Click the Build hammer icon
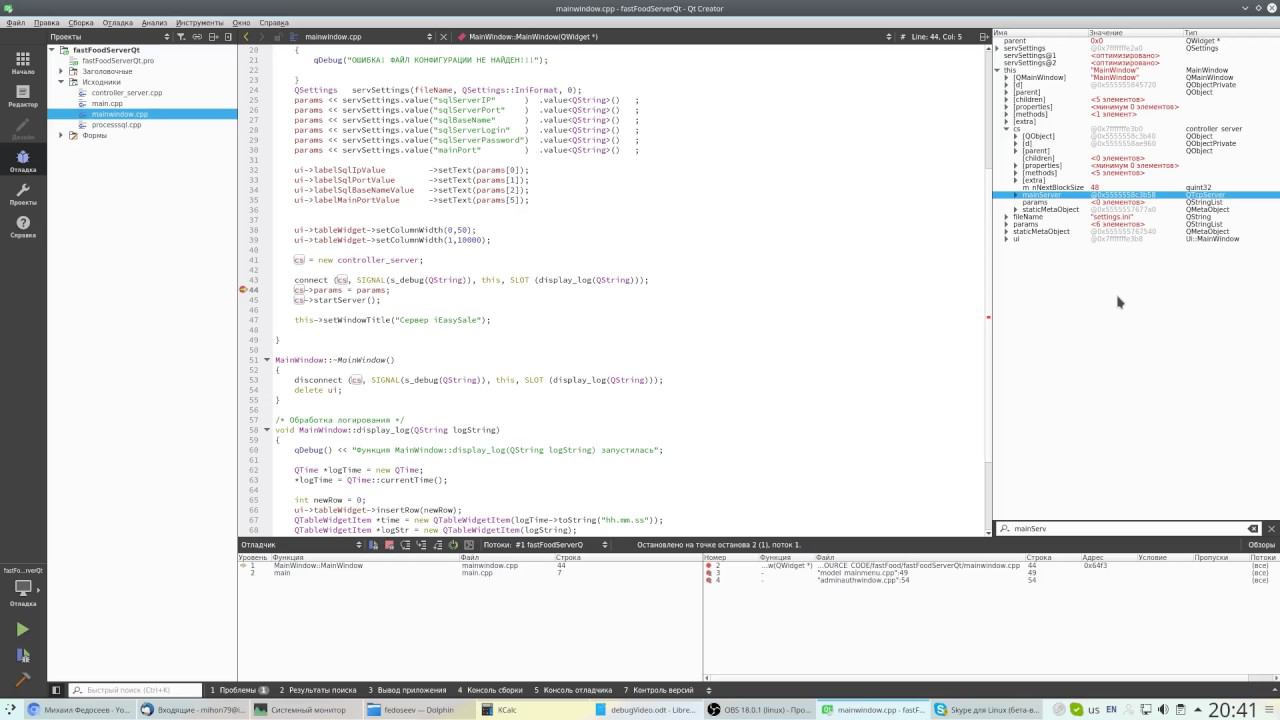Screen dimensions: 1280x720 (x=22, y=681)
